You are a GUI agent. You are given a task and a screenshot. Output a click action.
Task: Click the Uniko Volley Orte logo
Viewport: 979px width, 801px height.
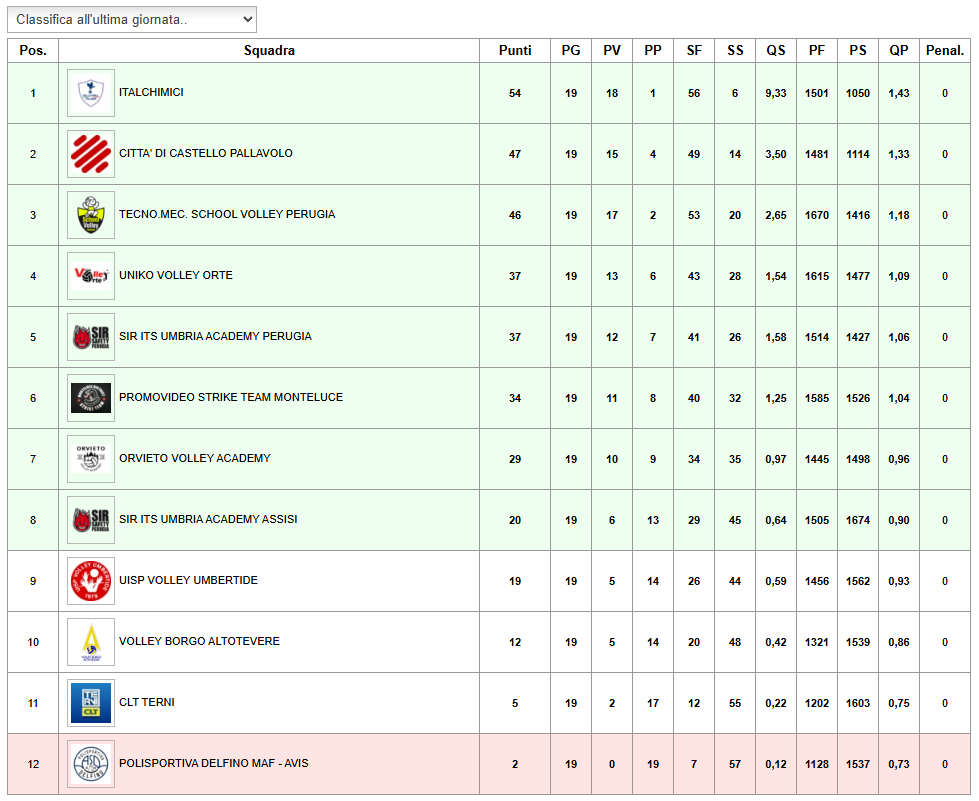pos(91,276)
